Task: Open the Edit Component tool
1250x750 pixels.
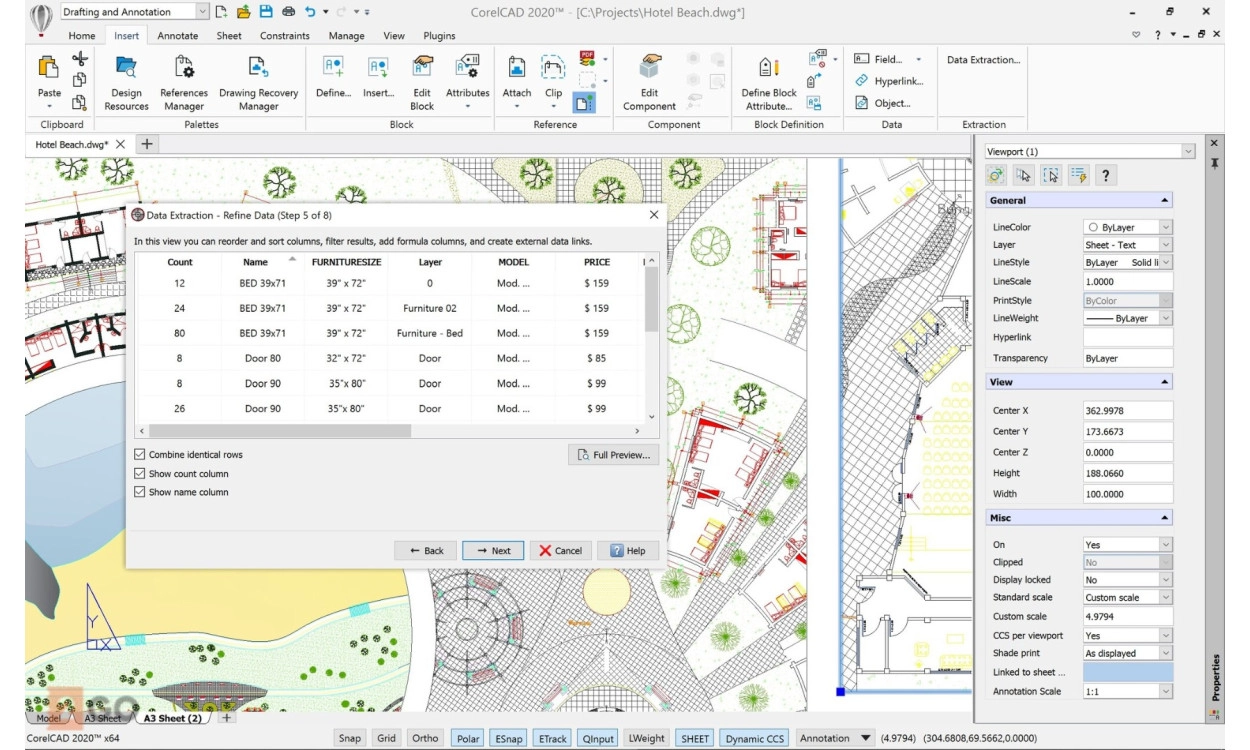Action: 650,80
